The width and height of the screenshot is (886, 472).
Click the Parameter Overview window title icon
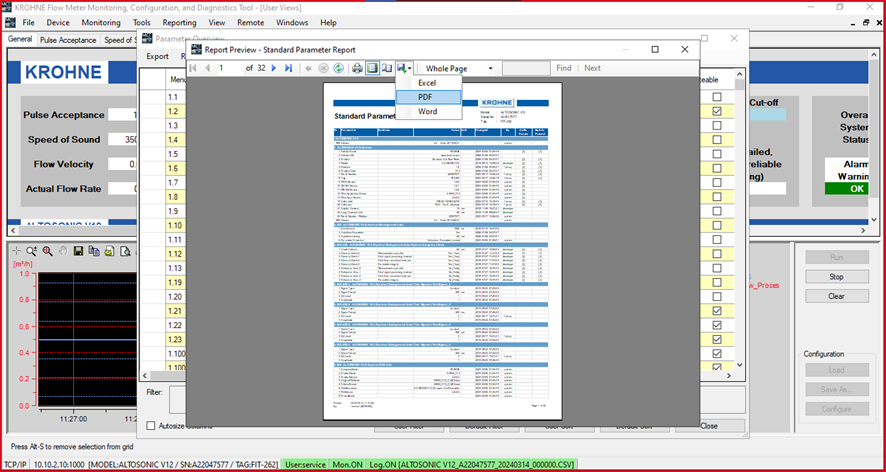click(147, 38)
